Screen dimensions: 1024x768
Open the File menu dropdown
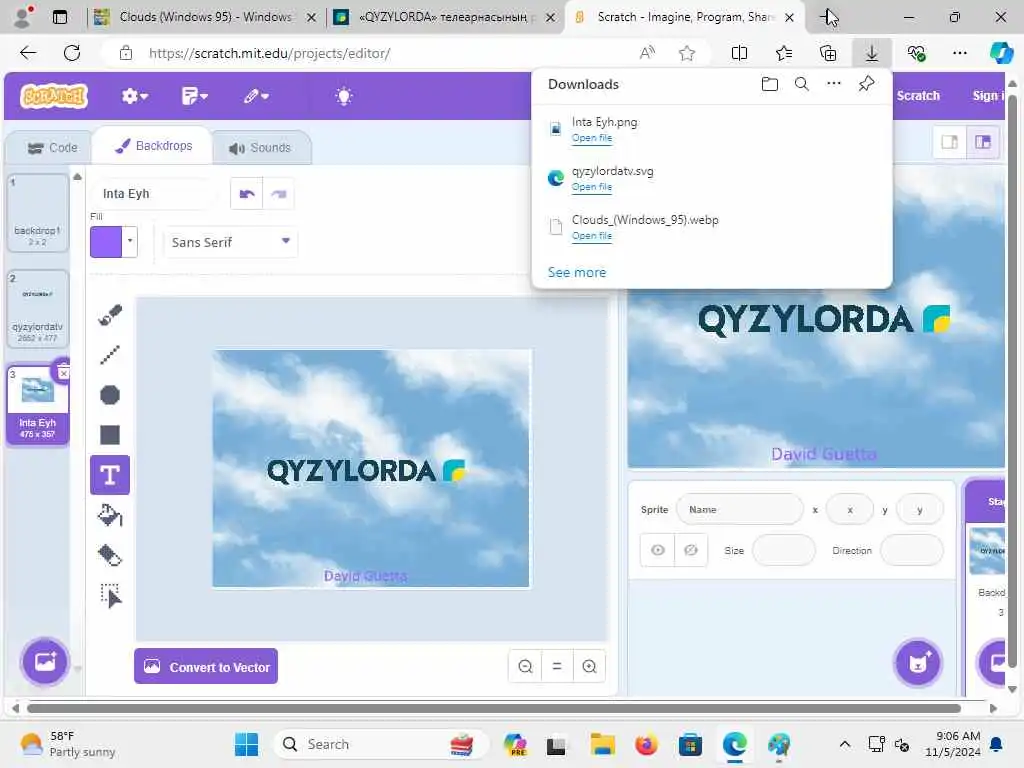pyautogui.click(x=195, y=96)
